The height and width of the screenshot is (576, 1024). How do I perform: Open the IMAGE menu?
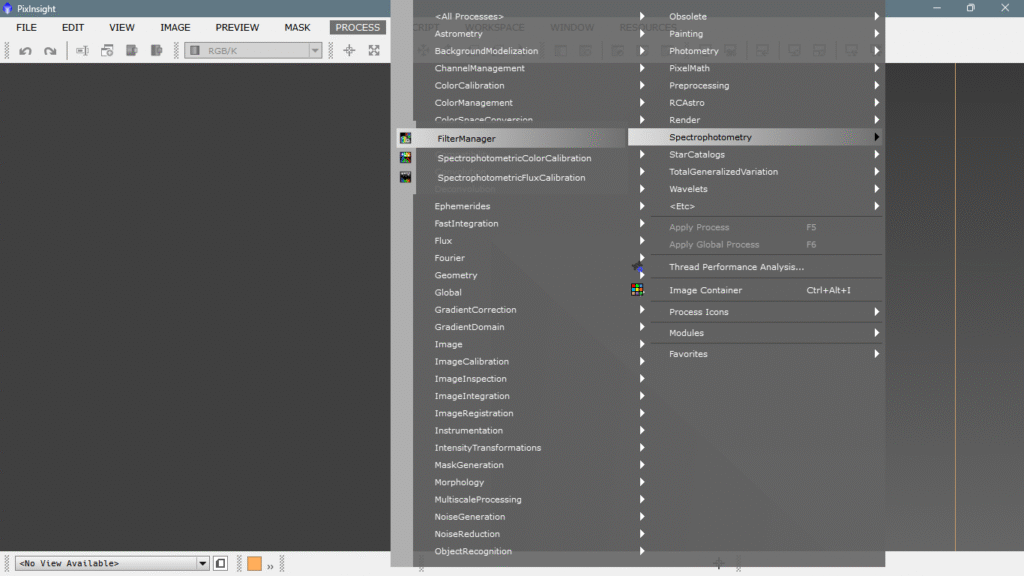click(x=175, y=27)
